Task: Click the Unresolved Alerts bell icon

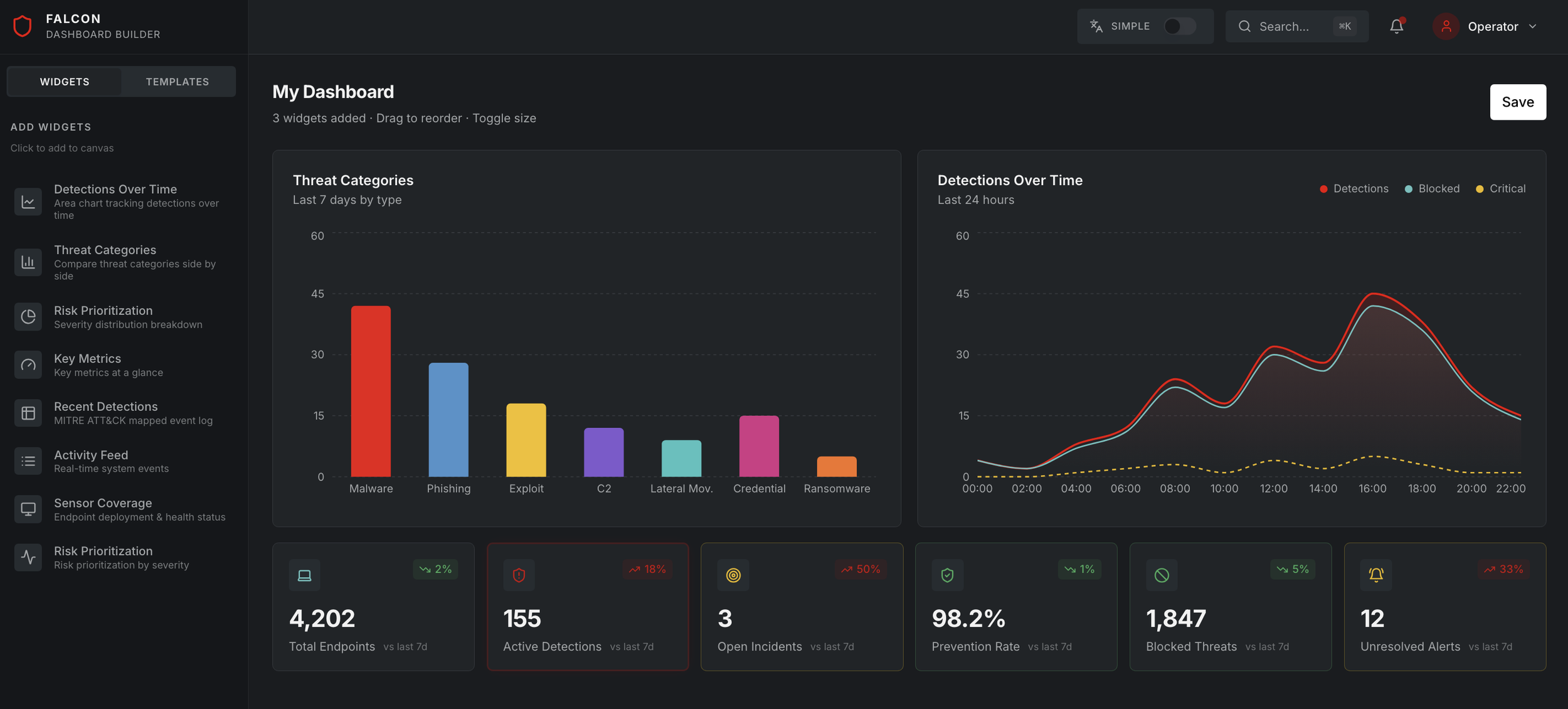Action: (1375, 575)
